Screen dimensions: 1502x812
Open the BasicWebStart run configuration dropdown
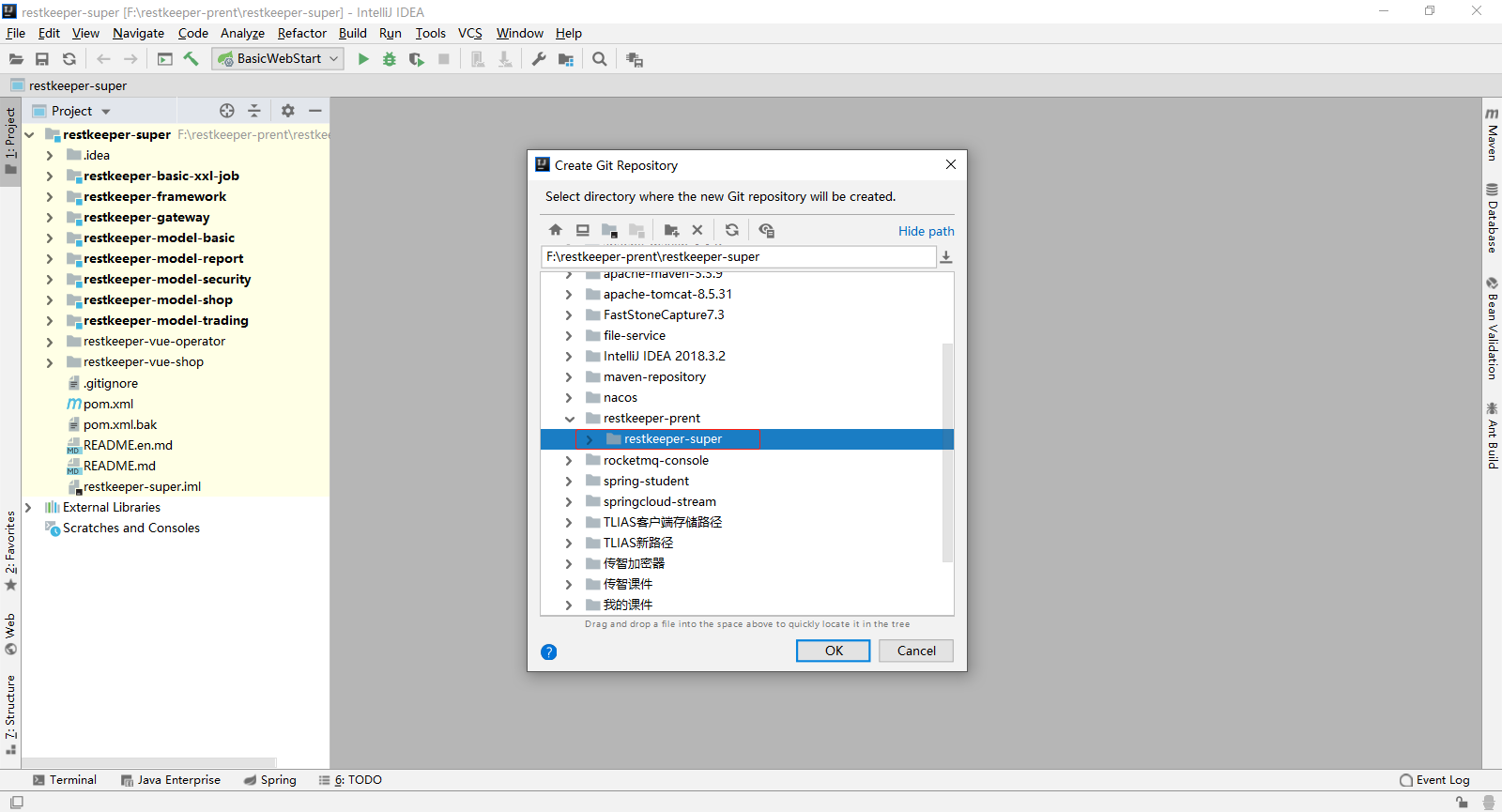[x=279, y=58]
